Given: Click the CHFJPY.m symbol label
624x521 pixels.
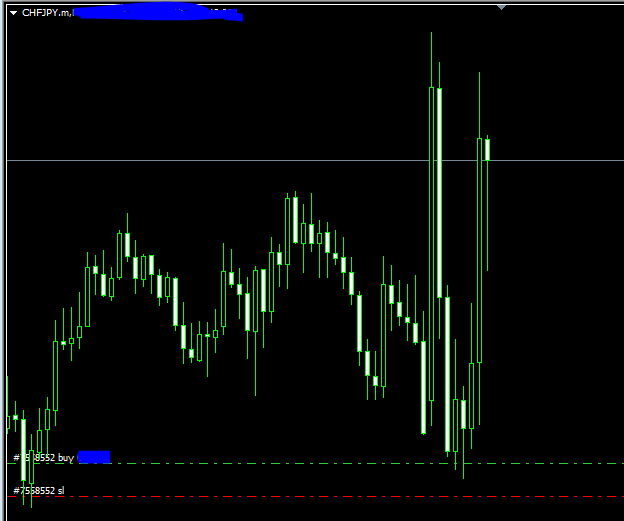Looking at the screenshot, I should tap(46, 13).
